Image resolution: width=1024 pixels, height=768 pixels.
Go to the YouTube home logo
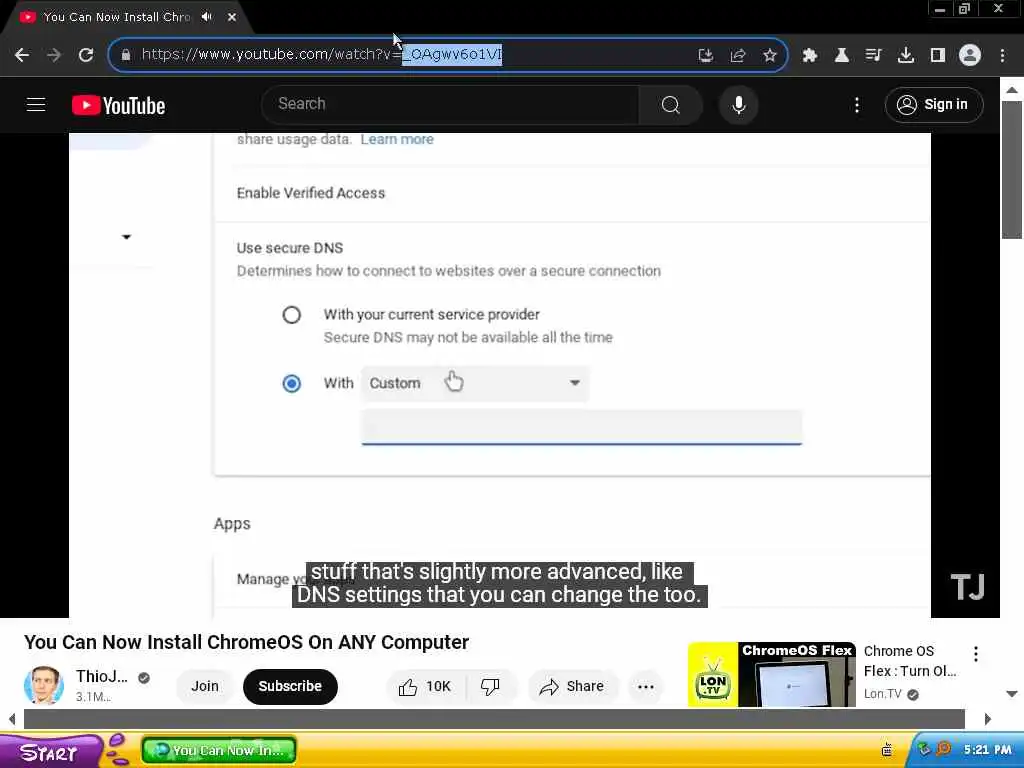pos(118,105)
